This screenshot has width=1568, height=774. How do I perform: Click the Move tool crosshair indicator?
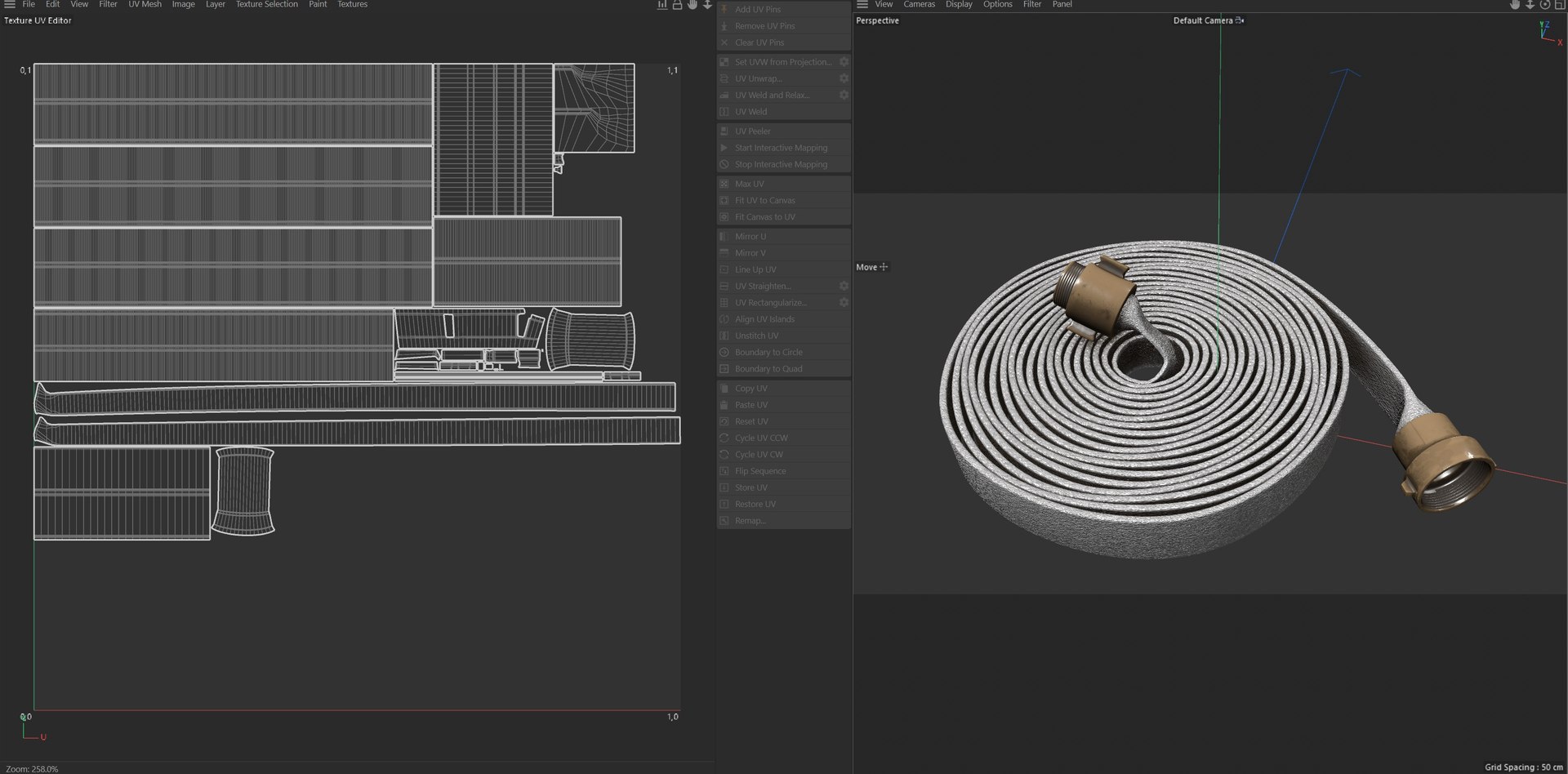coord(884,267)
